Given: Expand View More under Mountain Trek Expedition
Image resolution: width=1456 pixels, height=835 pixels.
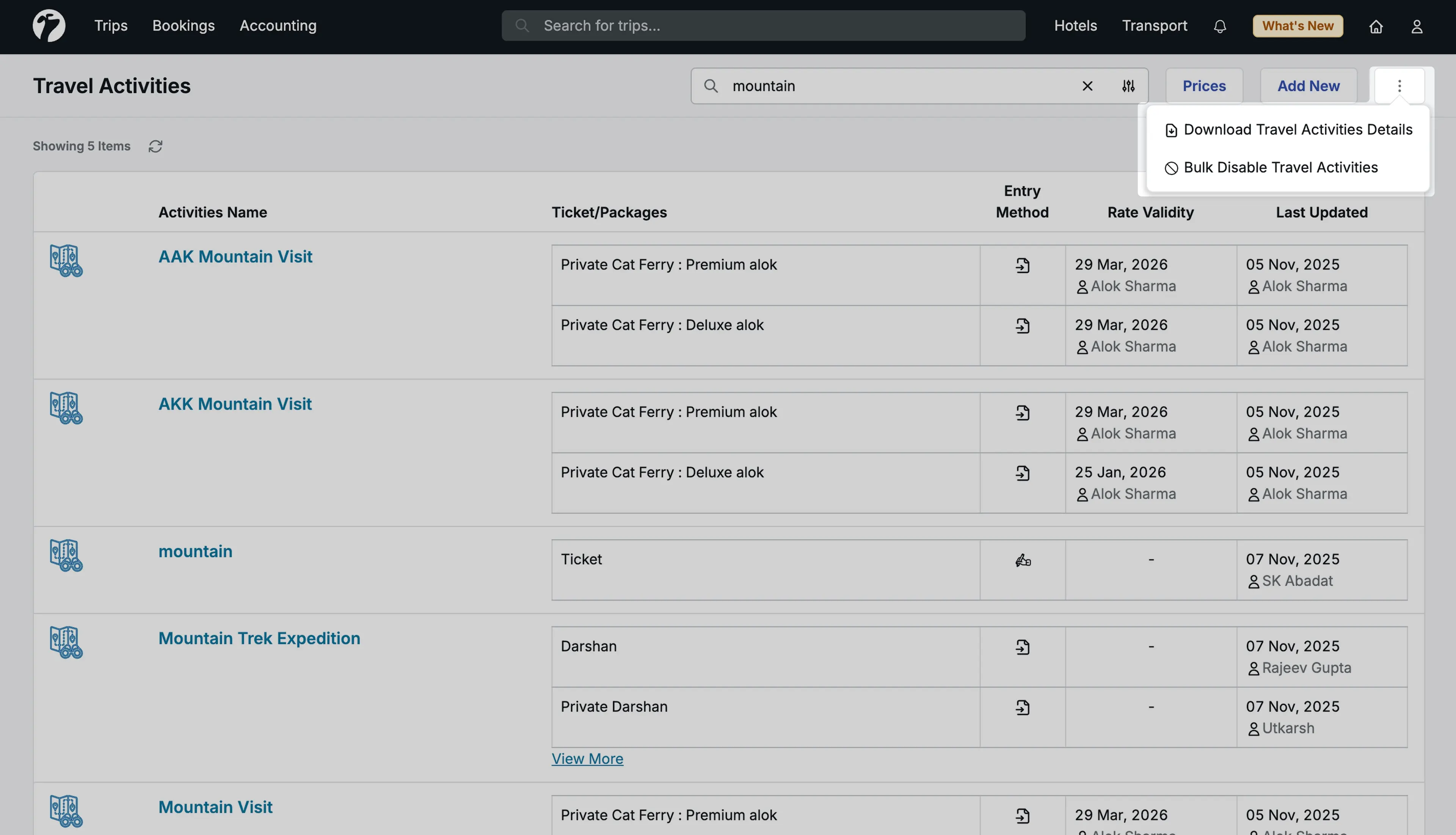Looking at the screenshot, I should [587, 758].
